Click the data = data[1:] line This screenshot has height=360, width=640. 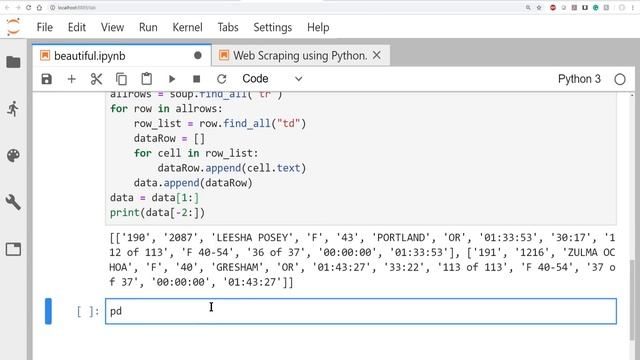pos(154,198)
